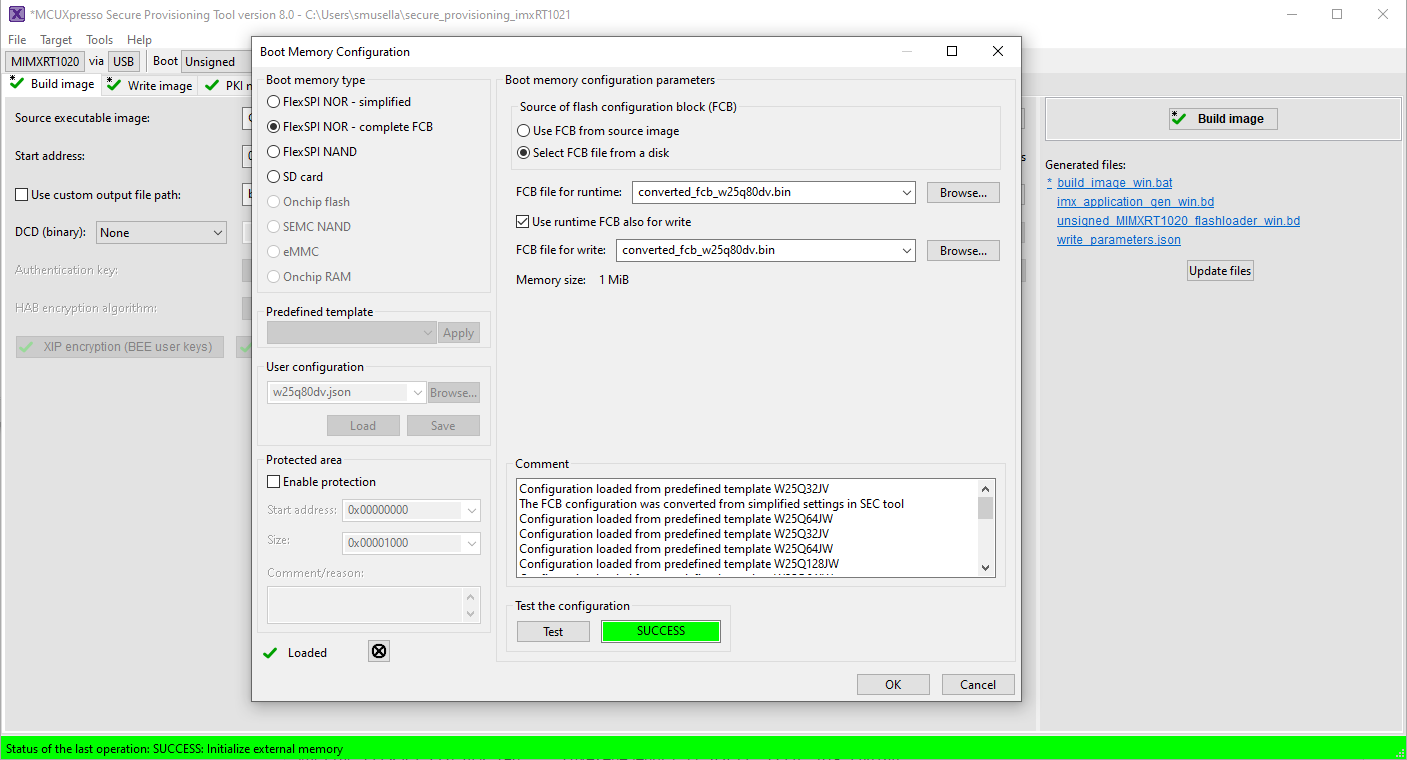Select the FlexSPI NAND boot memory type
Image resolution: width=1407 pixels, height=760 pixels.
click(273, 151)
